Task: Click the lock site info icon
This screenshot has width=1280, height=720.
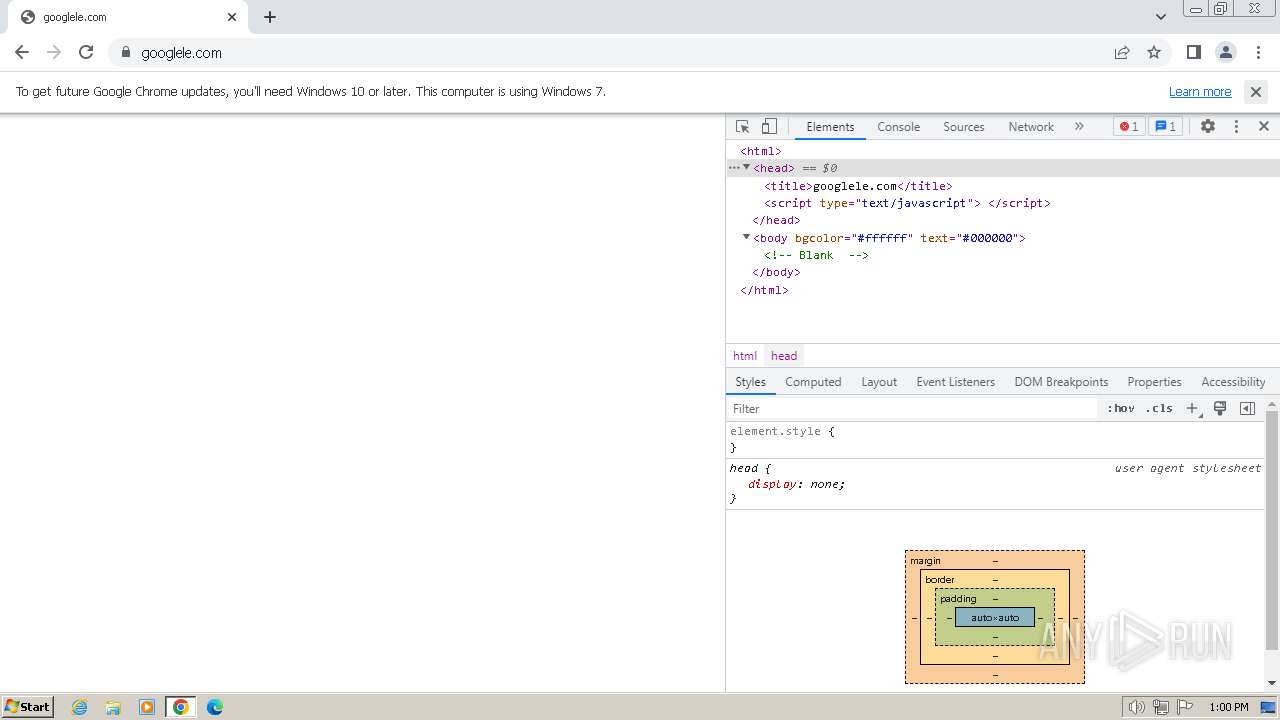Action: [126, 53]
